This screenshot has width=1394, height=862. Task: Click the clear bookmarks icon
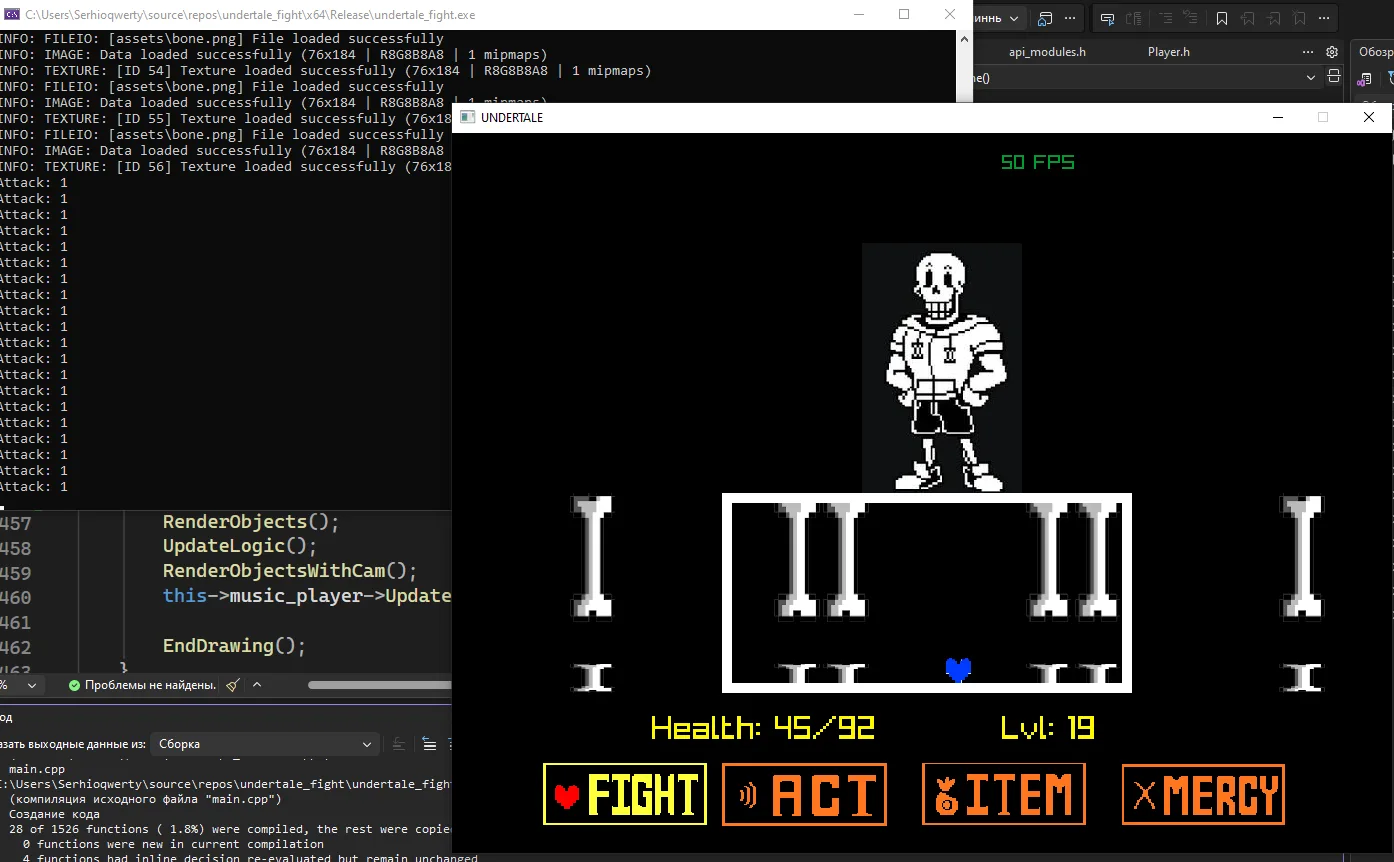(1300, 19)
